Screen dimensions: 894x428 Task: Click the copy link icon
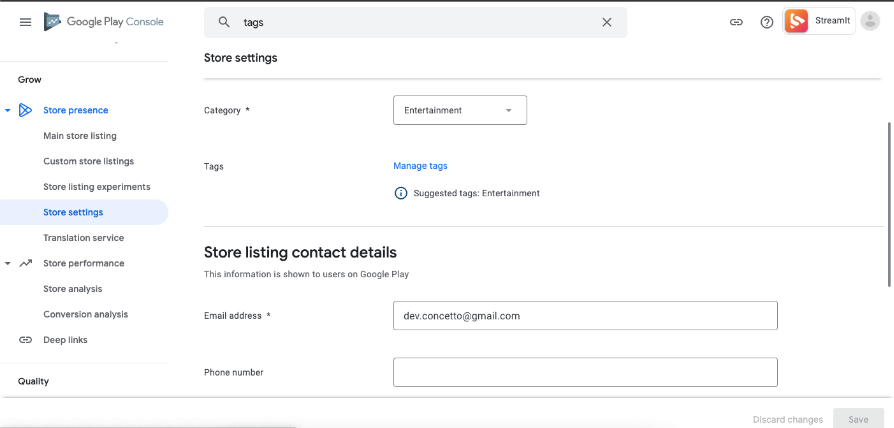(736, 22)
